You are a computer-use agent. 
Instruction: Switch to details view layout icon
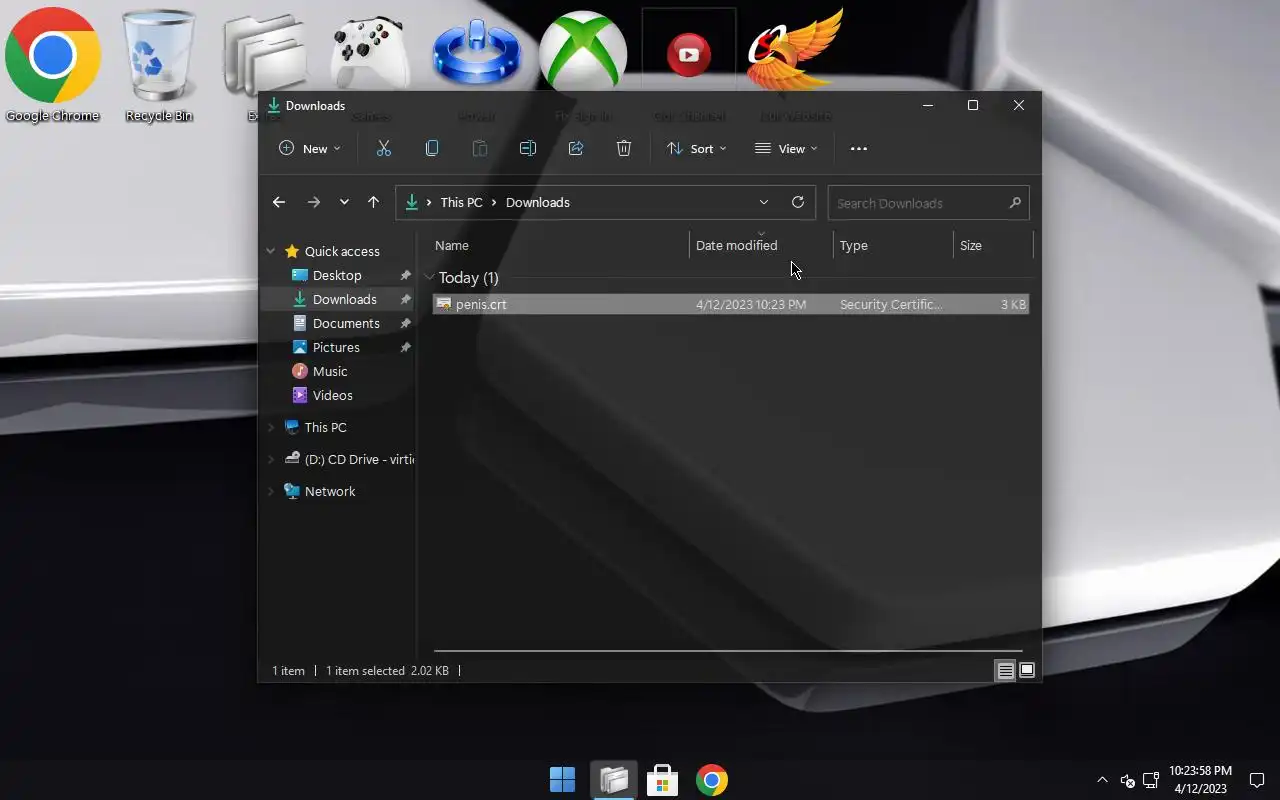point(1006,671)
